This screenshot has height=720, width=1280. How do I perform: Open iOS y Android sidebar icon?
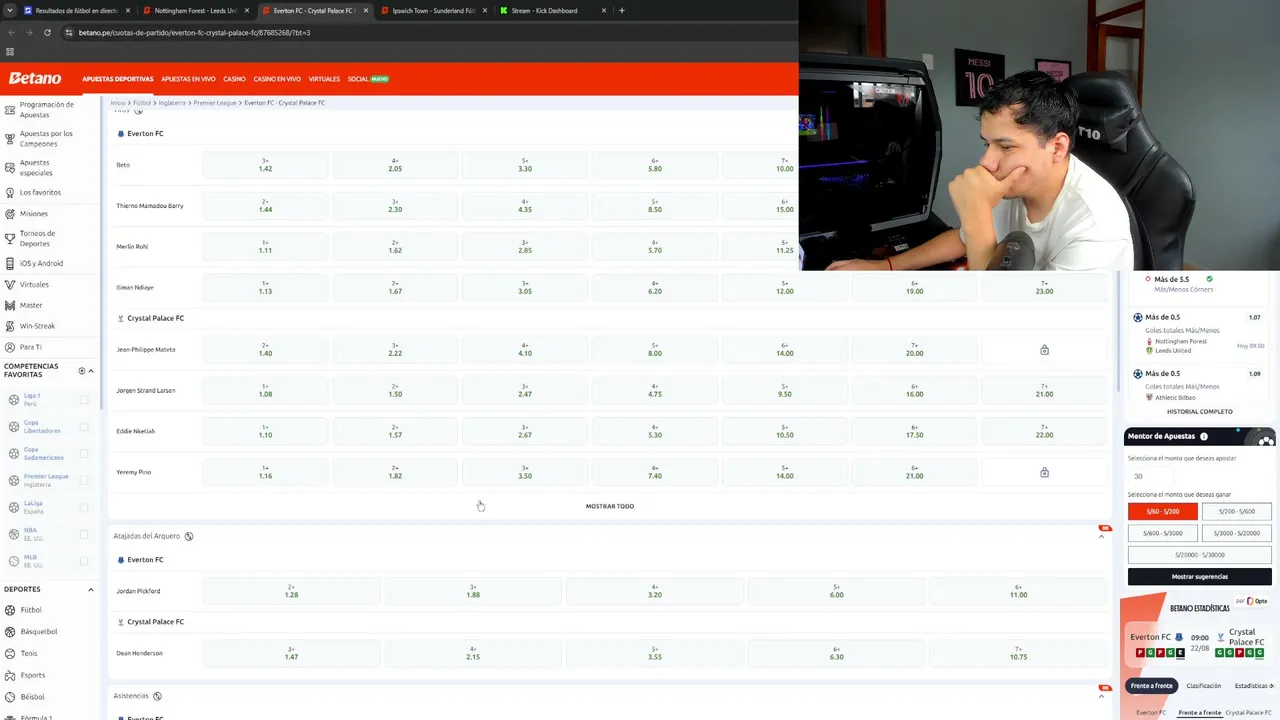[10, 263]
